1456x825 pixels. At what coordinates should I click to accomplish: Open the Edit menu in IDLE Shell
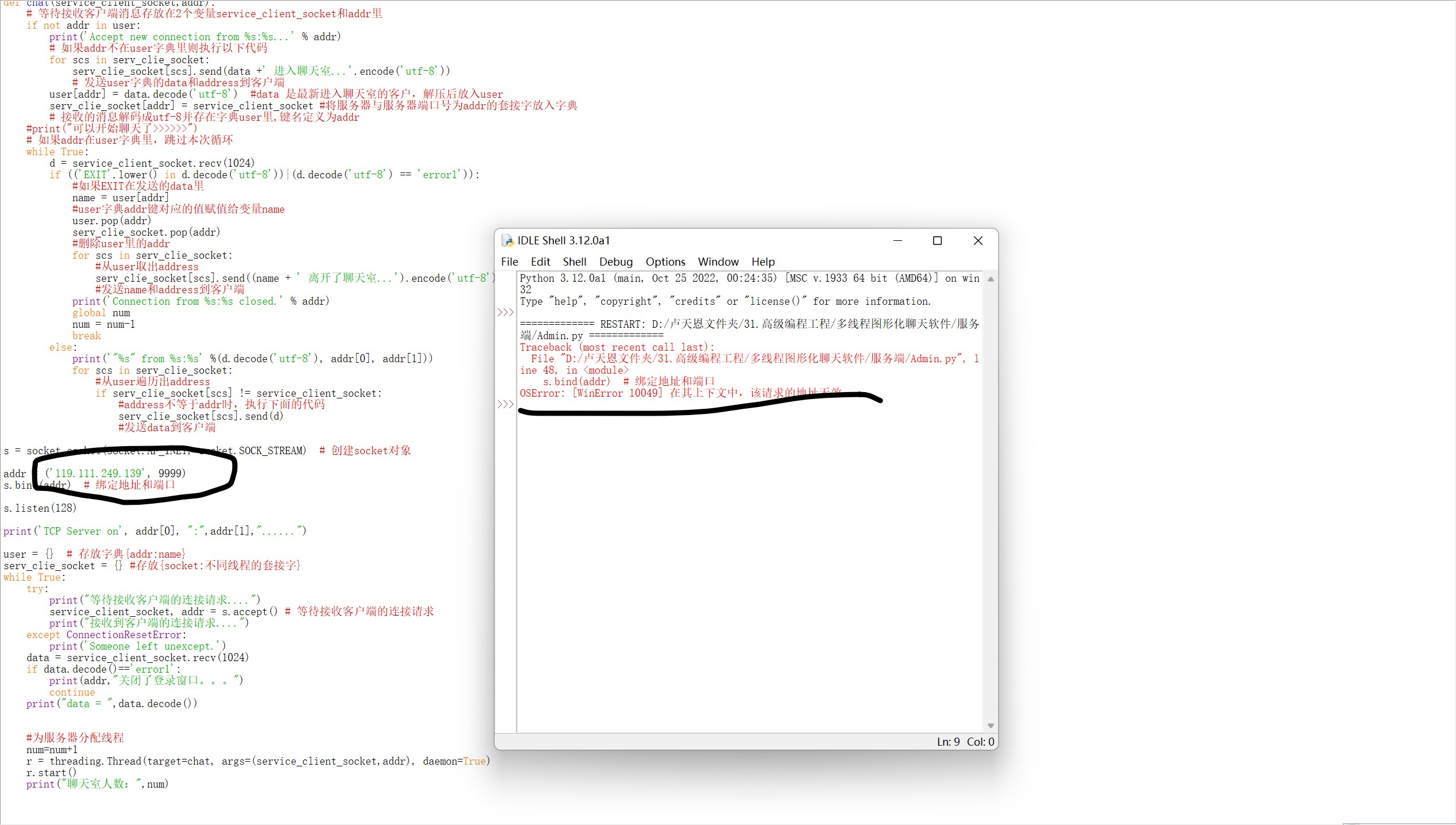(x=540, y=262)
